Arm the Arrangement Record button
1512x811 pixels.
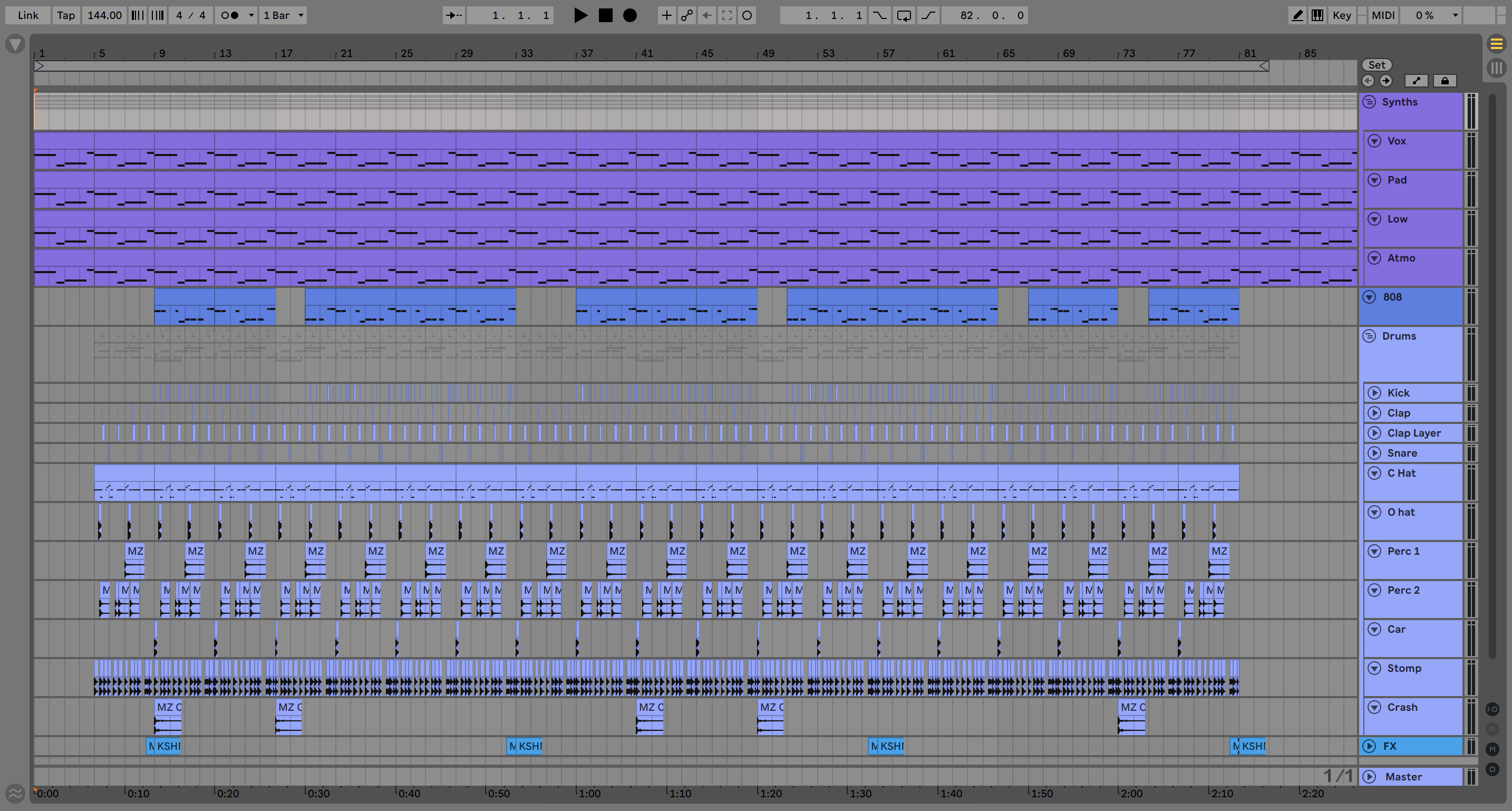(x=630, y=15)
